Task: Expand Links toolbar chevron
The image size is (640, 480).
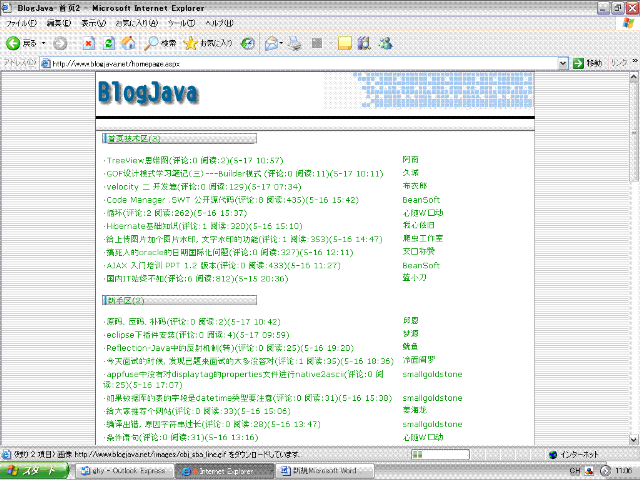Action: click(x=635, y=61)
